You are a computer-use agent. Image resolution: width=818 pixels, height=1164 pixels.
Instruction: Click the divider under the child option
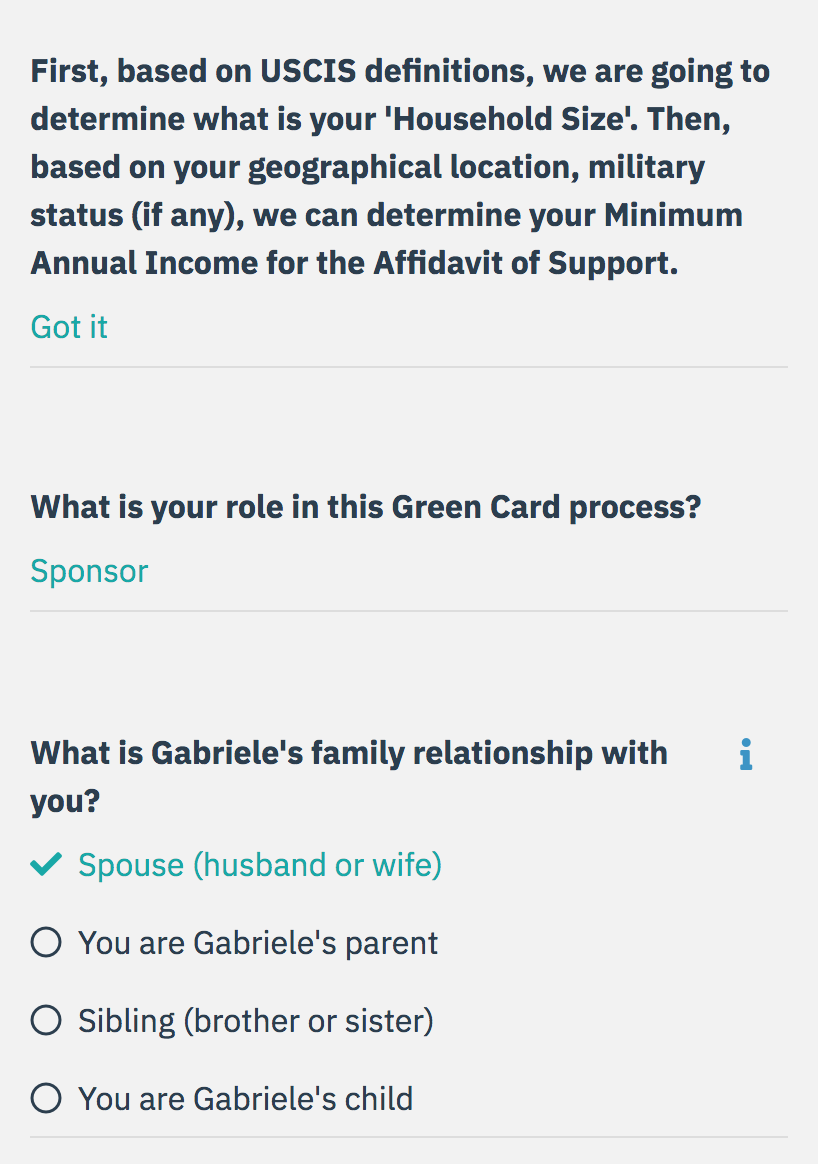click(409, 1137)
